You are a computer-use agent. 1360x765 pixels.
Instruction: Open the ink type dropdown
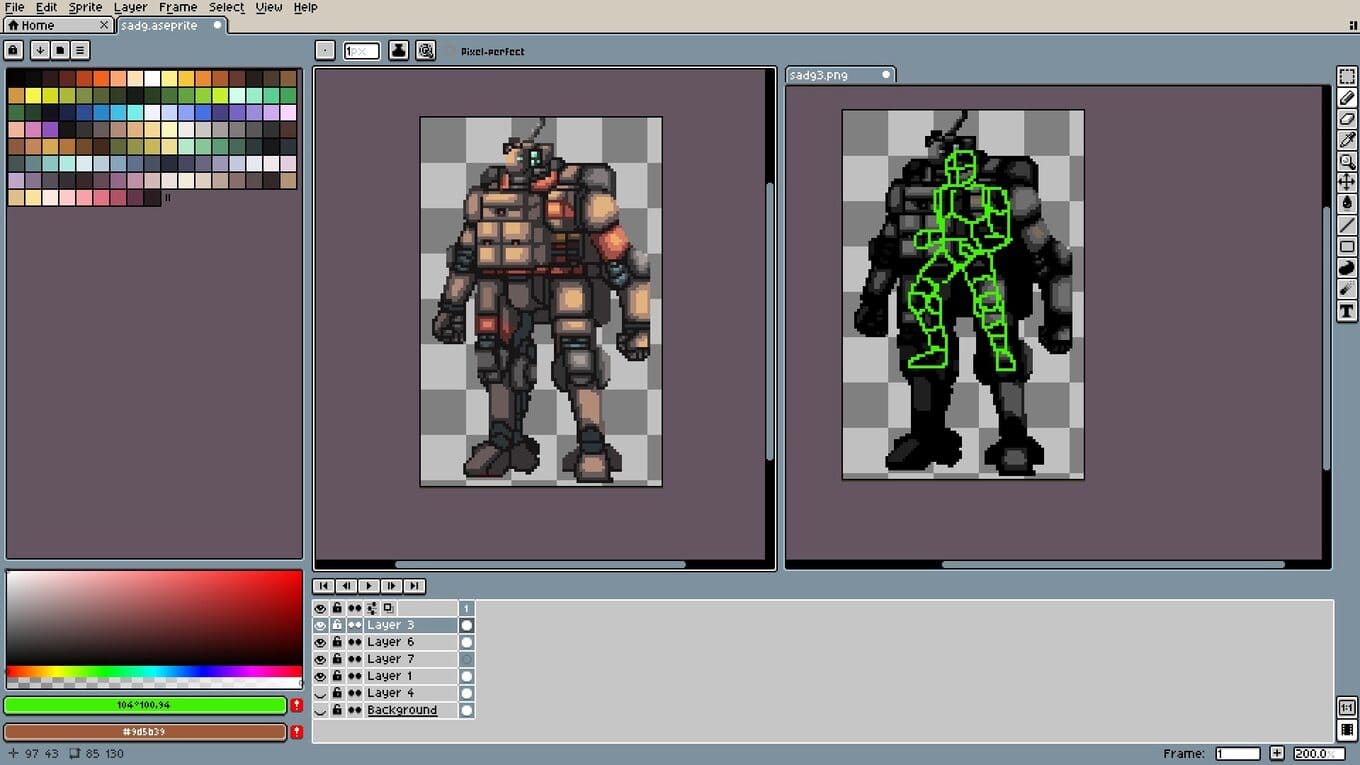pyautogui.click(x=398, y=50)
